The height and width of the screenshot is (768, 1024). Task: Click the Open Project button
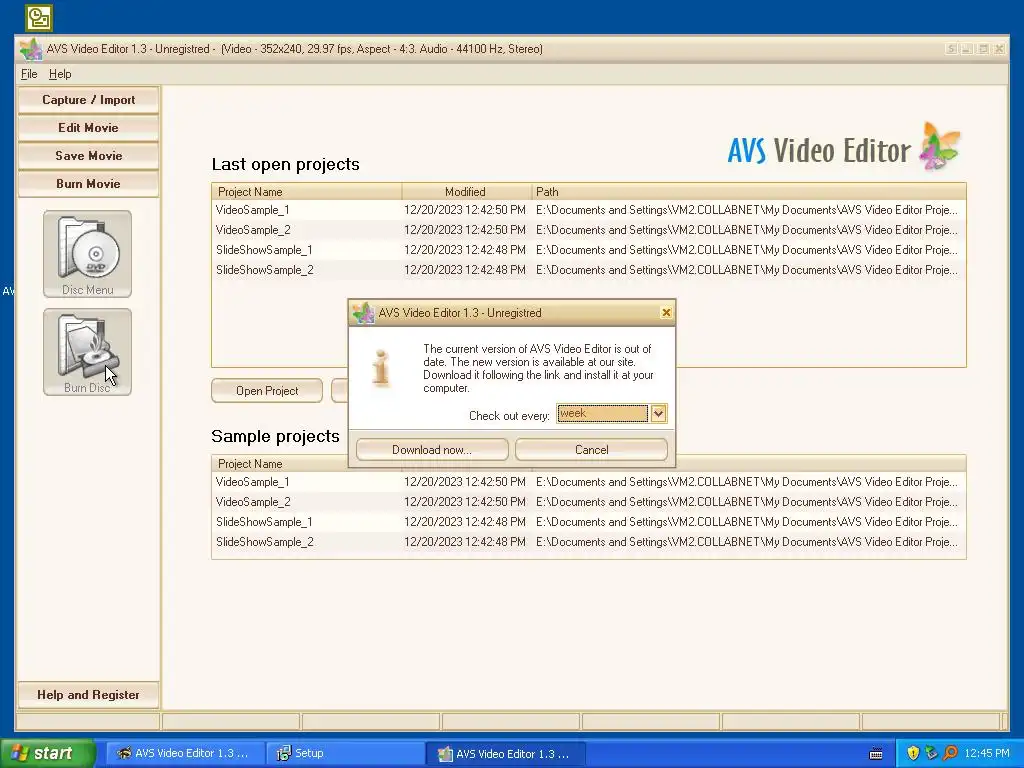pyautogui.click(x=267, y=391)
